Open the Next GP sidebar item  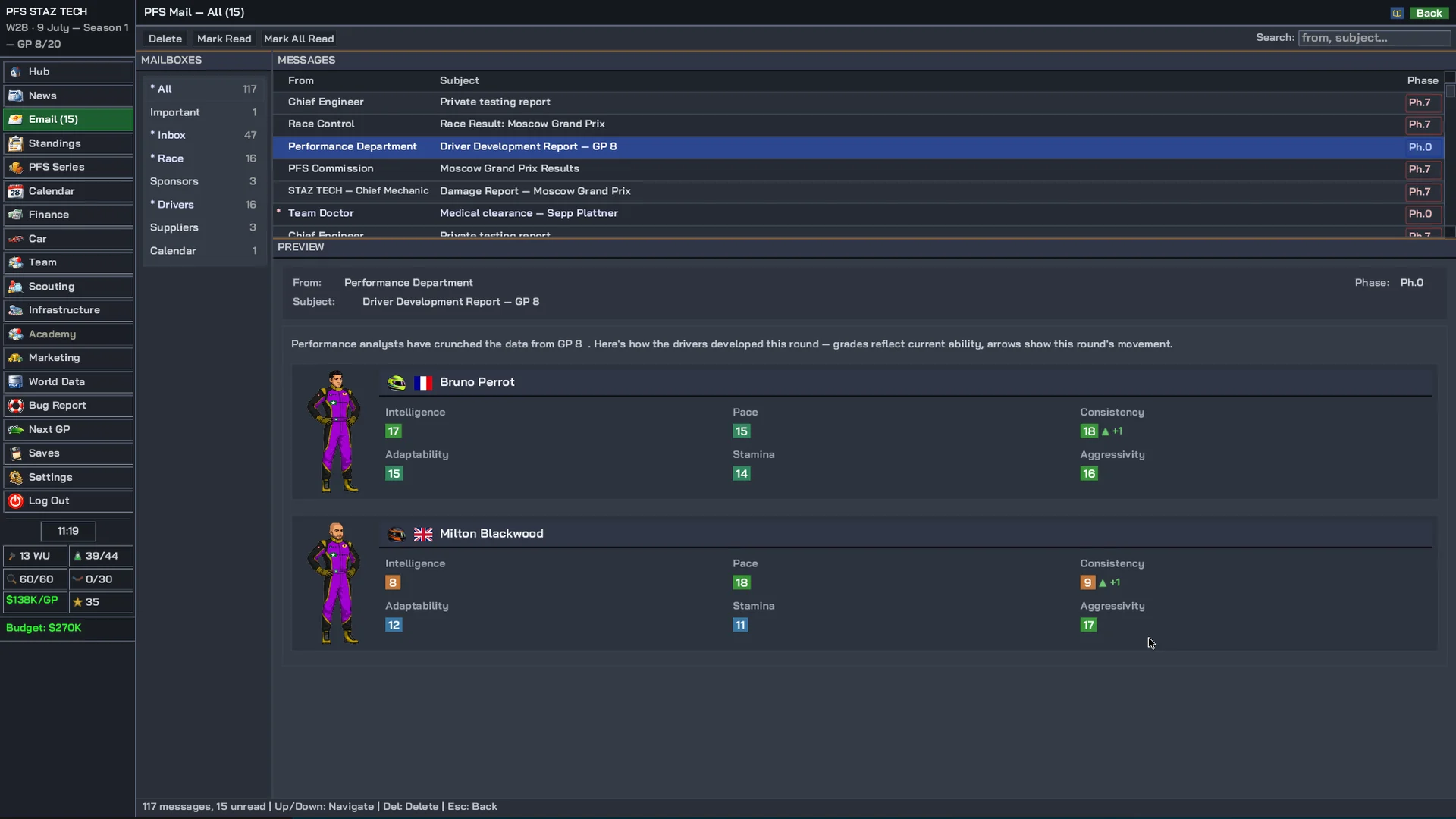68,430
